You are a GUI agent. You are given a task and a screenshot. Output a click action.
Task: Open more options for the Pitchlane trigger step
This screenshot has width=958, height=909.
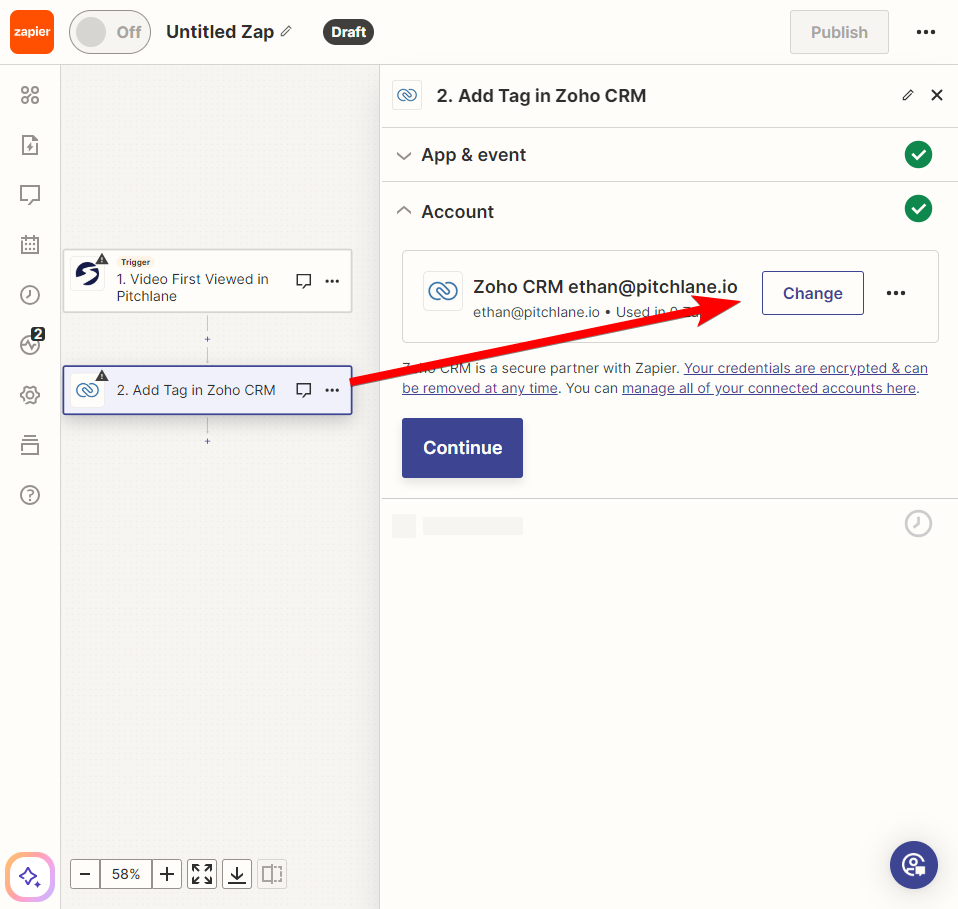coord(332,281)
